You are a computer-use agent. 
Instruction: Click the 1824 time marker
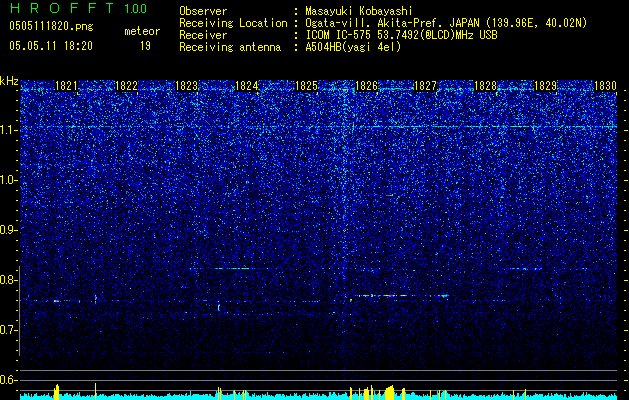coord(246,86)
